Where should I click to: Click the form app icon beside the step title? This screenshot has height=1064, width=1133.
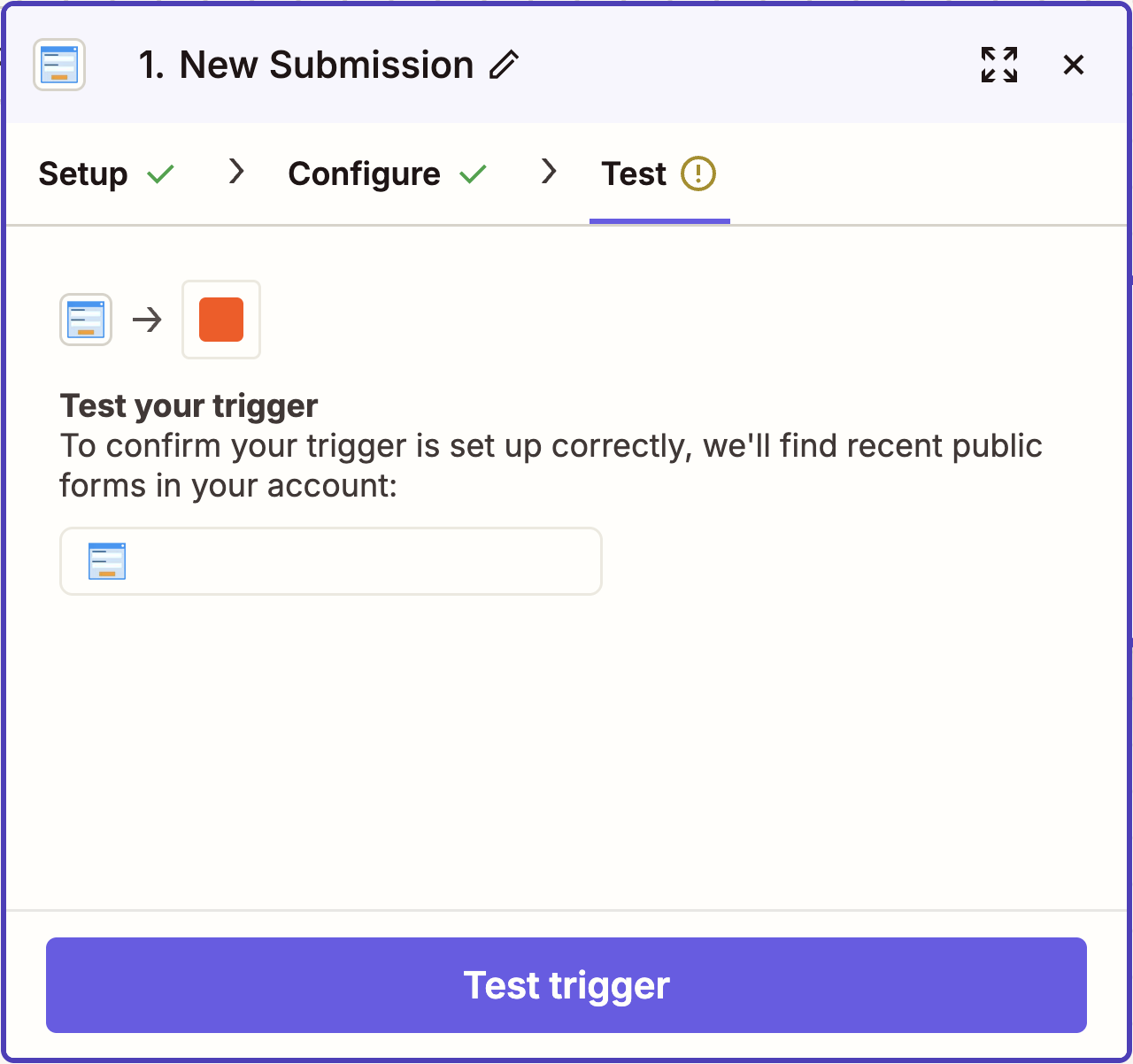pyautogui.click(x=59, y=65)
